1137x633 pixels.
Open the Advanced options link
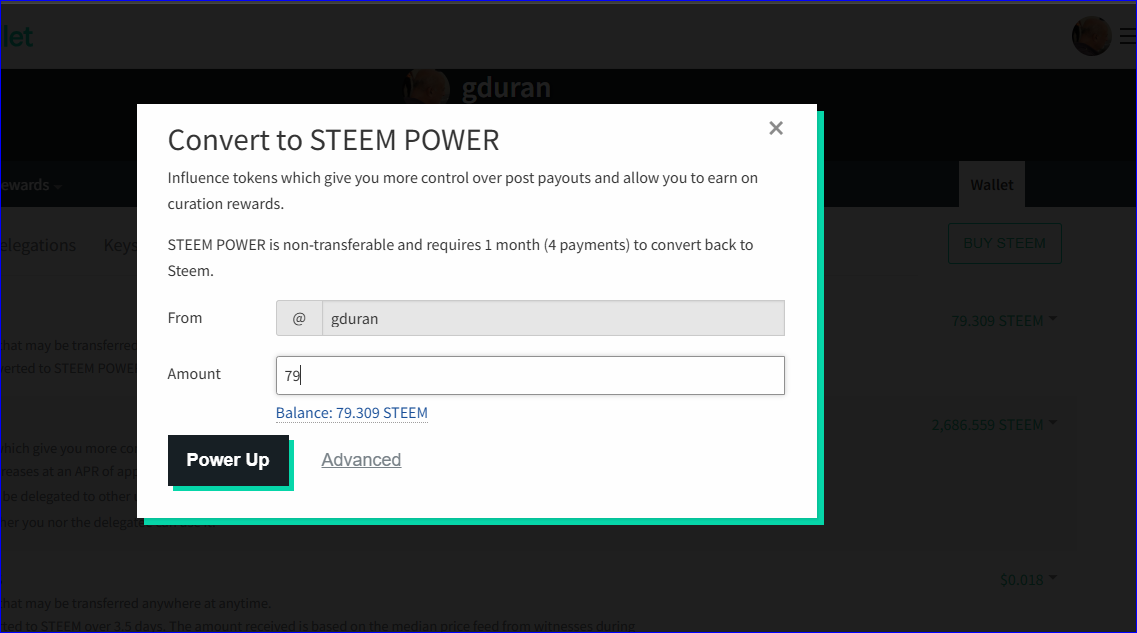pos(361,460)
